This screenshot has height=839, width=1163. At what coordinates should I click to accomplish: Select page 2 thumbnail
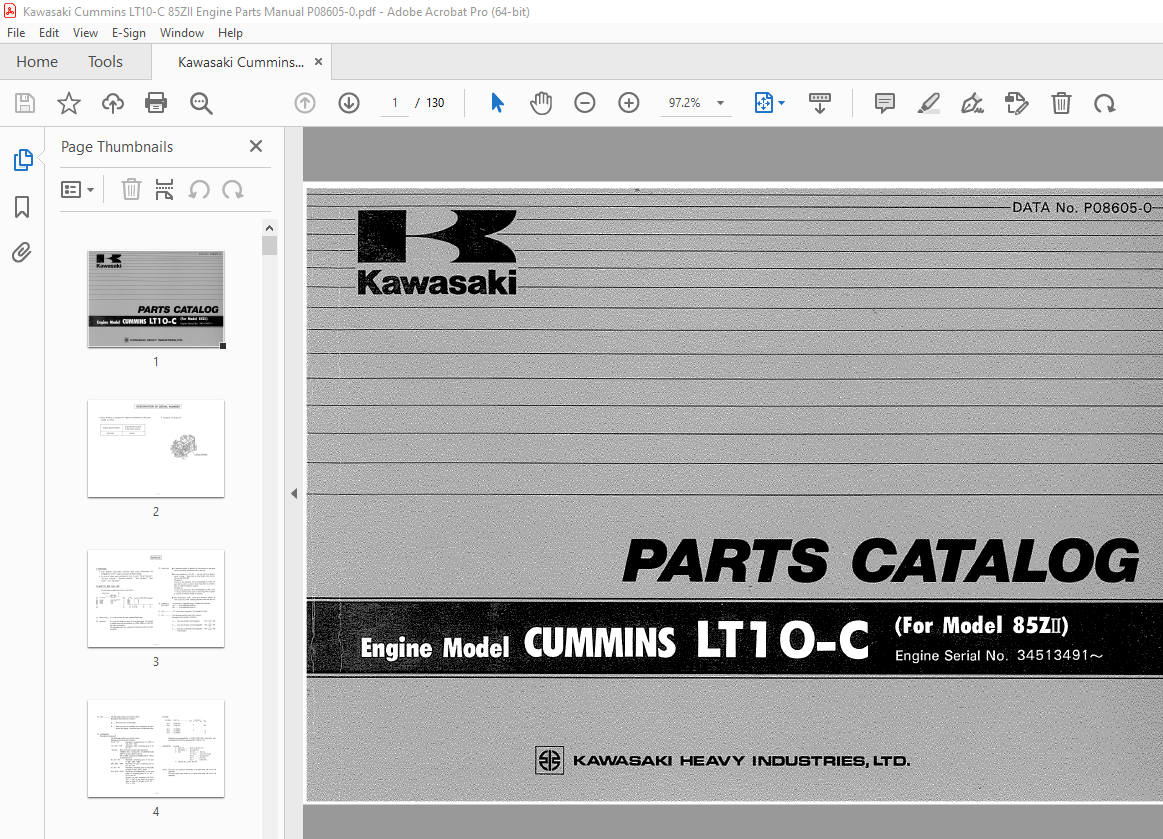pos(156,449)
